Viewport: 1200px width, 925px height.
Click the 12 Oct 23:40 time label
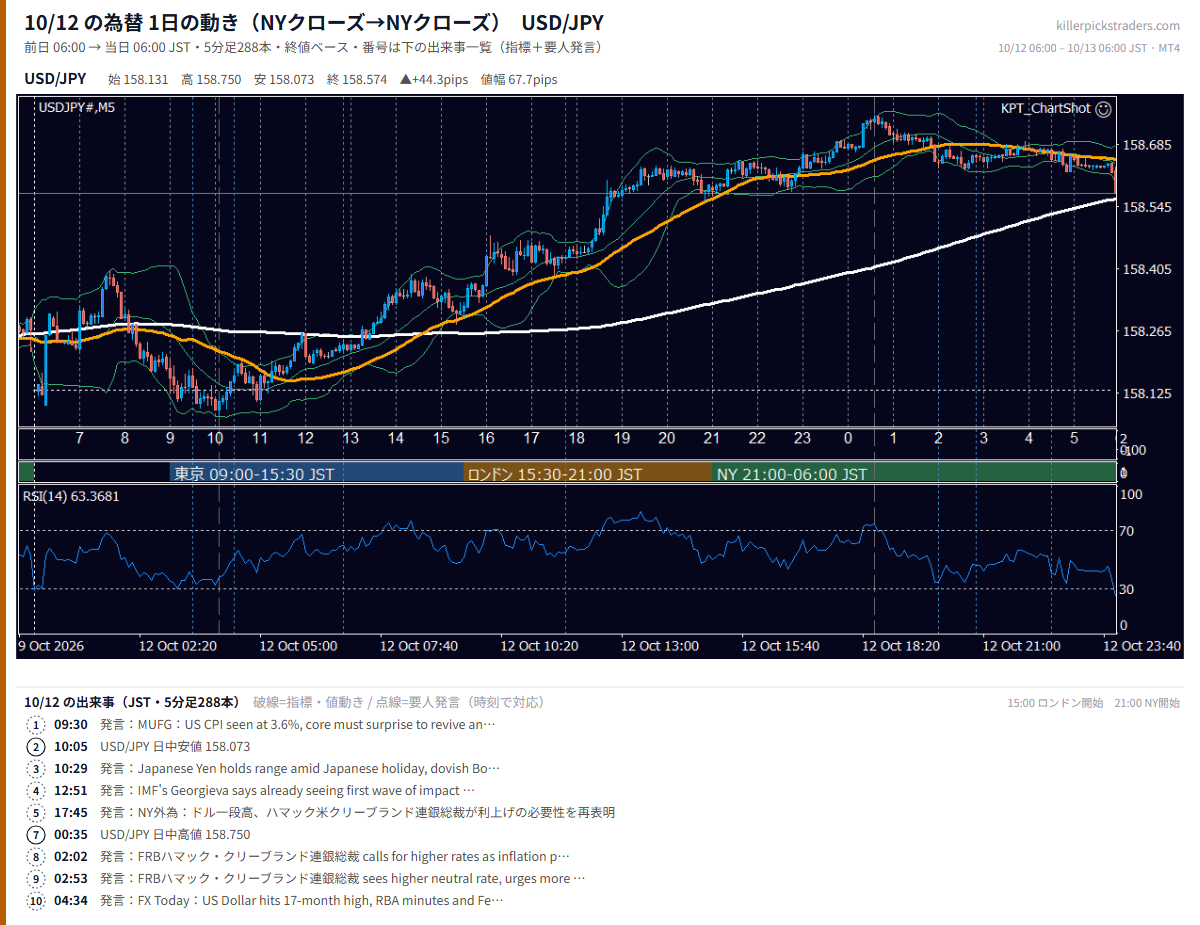tap(1142, 646)
